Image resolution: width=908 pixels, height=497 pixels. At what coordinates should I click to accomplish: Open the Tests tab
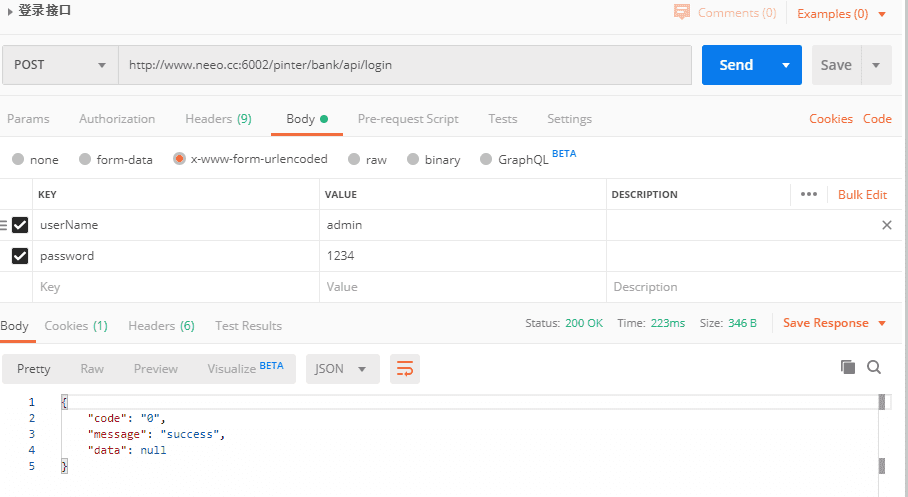503,119
